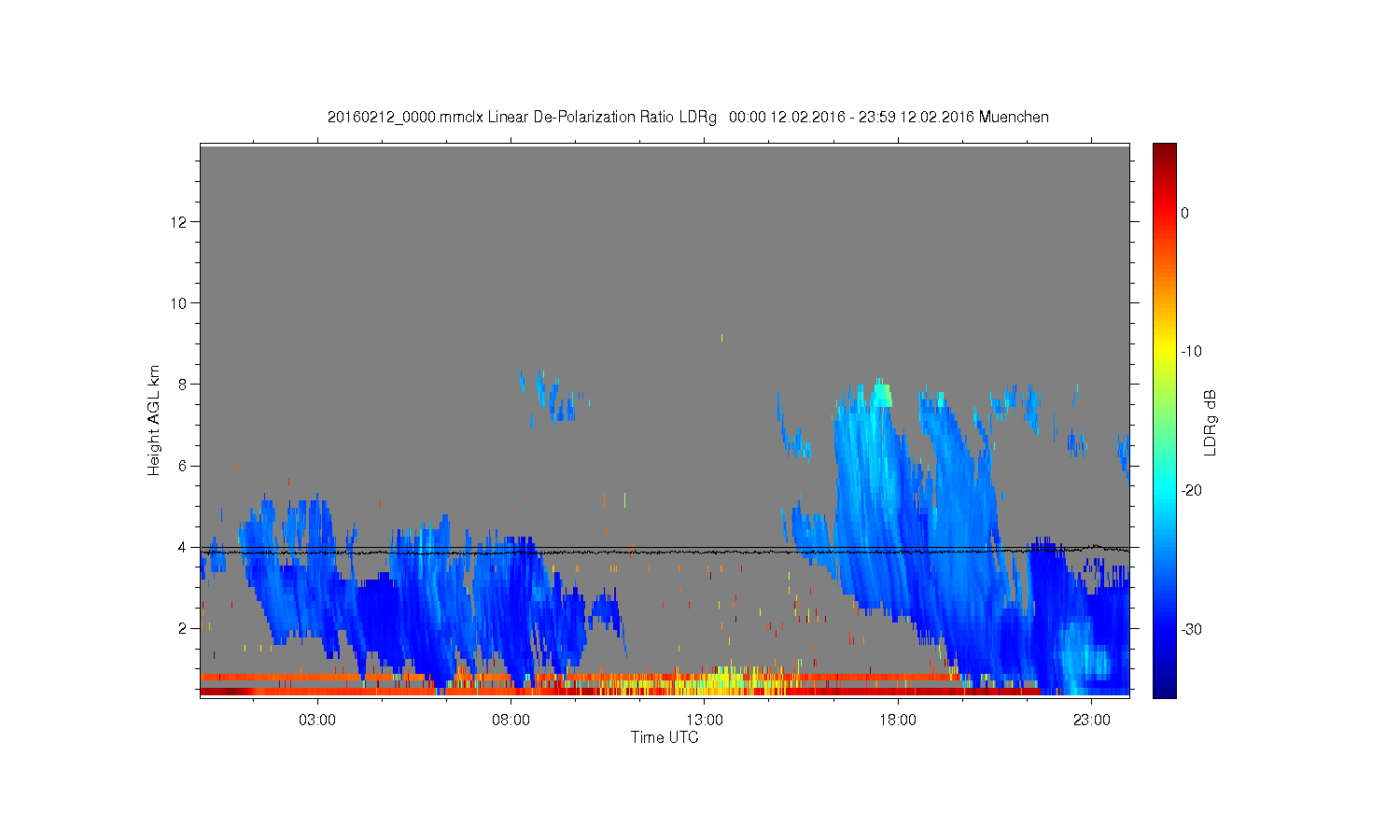The width and height of the screenshot is (1400, 840).
Task: Click the station name "Muenchen" in the title
Action: pyautogui.click(x=1014, y=118)
